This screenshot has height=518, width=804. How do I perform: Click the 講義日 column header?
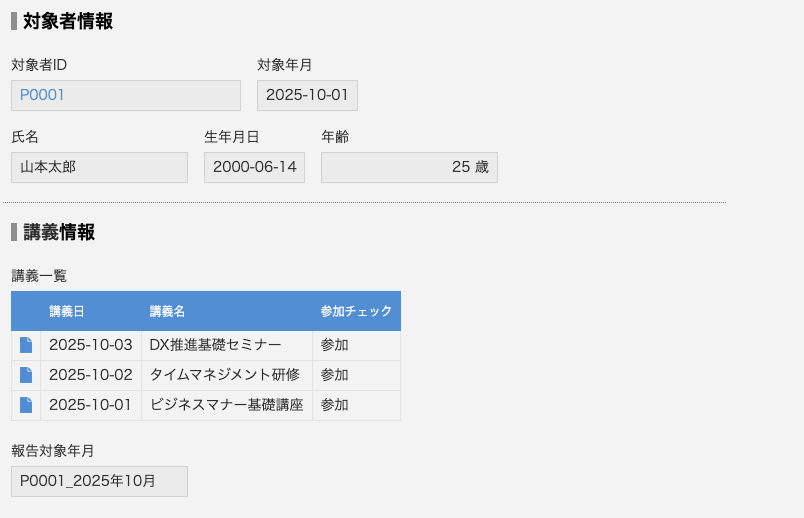coord(67,311)
